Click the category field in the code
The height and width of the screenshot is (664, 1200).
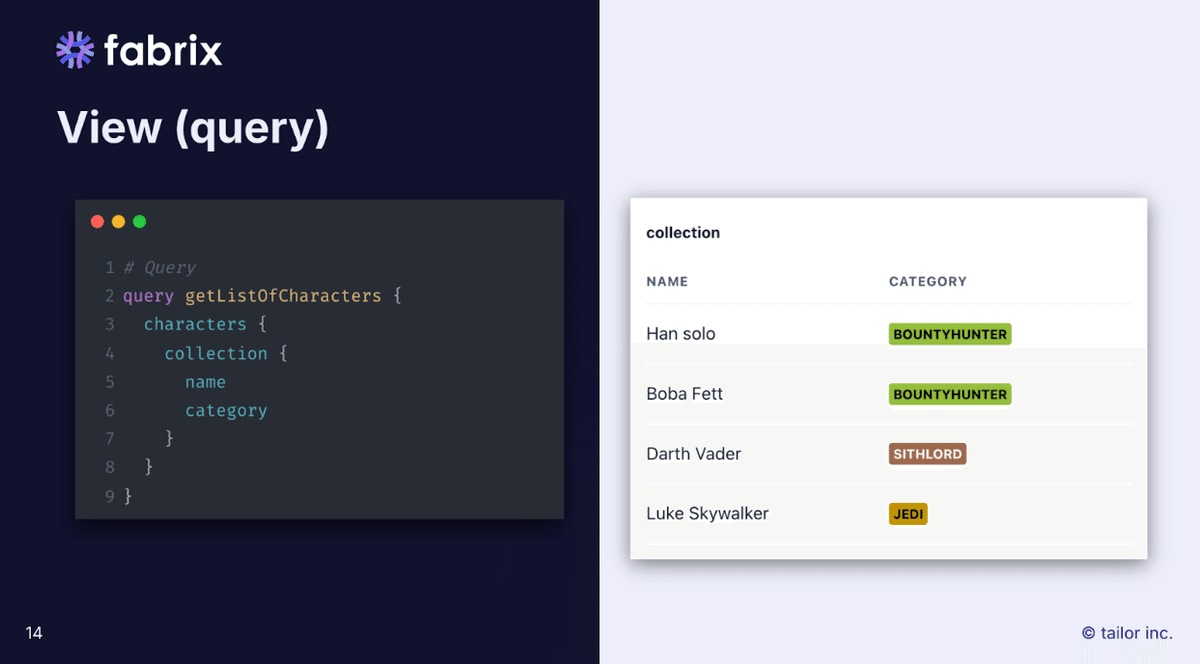pos(226,410)
